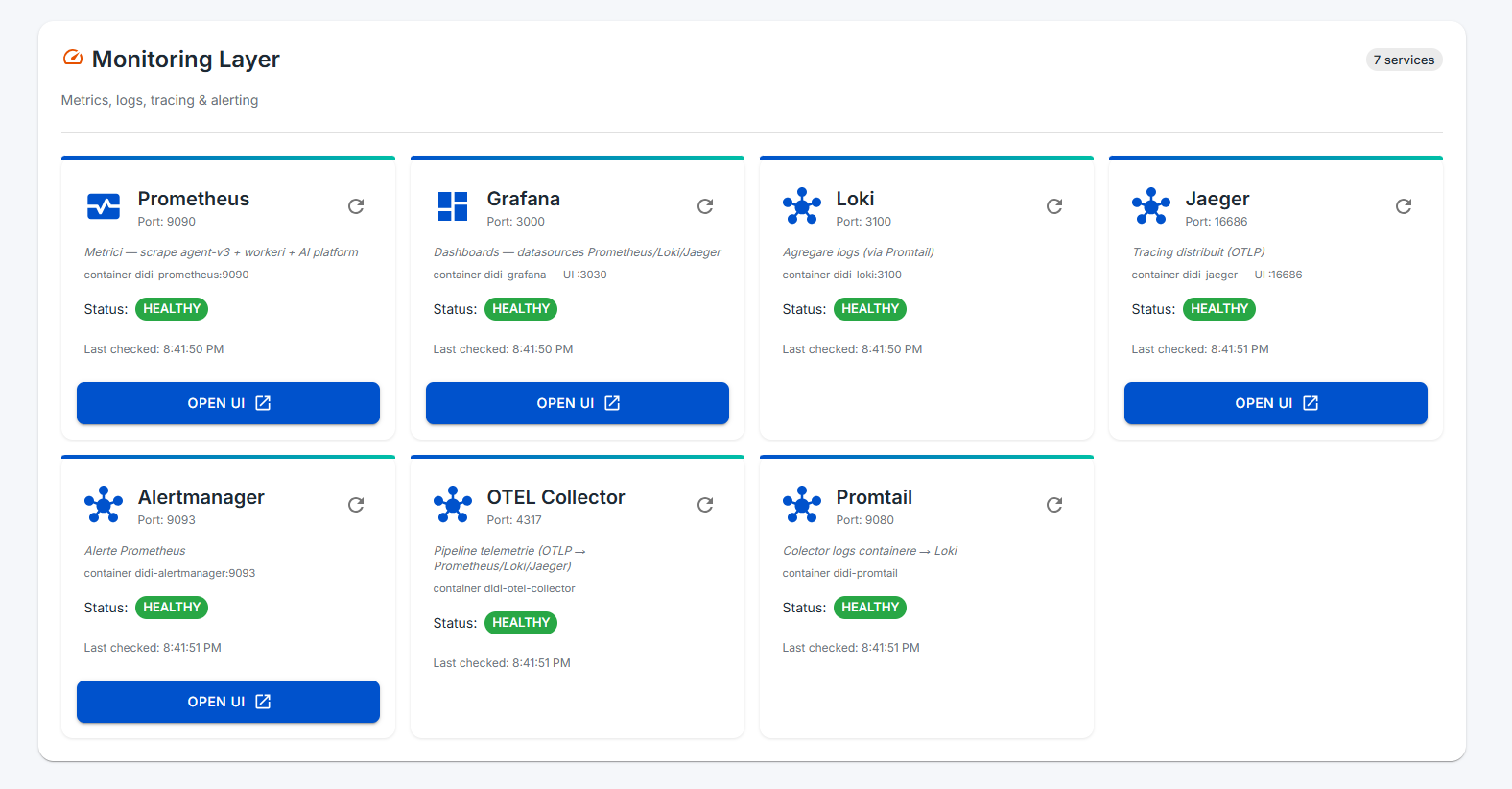Image resolution: width=1512 pixels, height=789 pixels.
Task: Refresh the Promtail service status
Action: point(1054,505)
